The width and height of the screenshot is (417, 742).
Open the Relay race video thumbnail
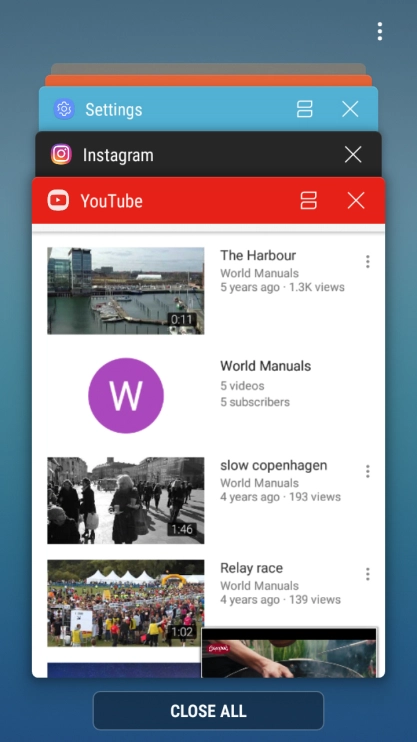126,603
